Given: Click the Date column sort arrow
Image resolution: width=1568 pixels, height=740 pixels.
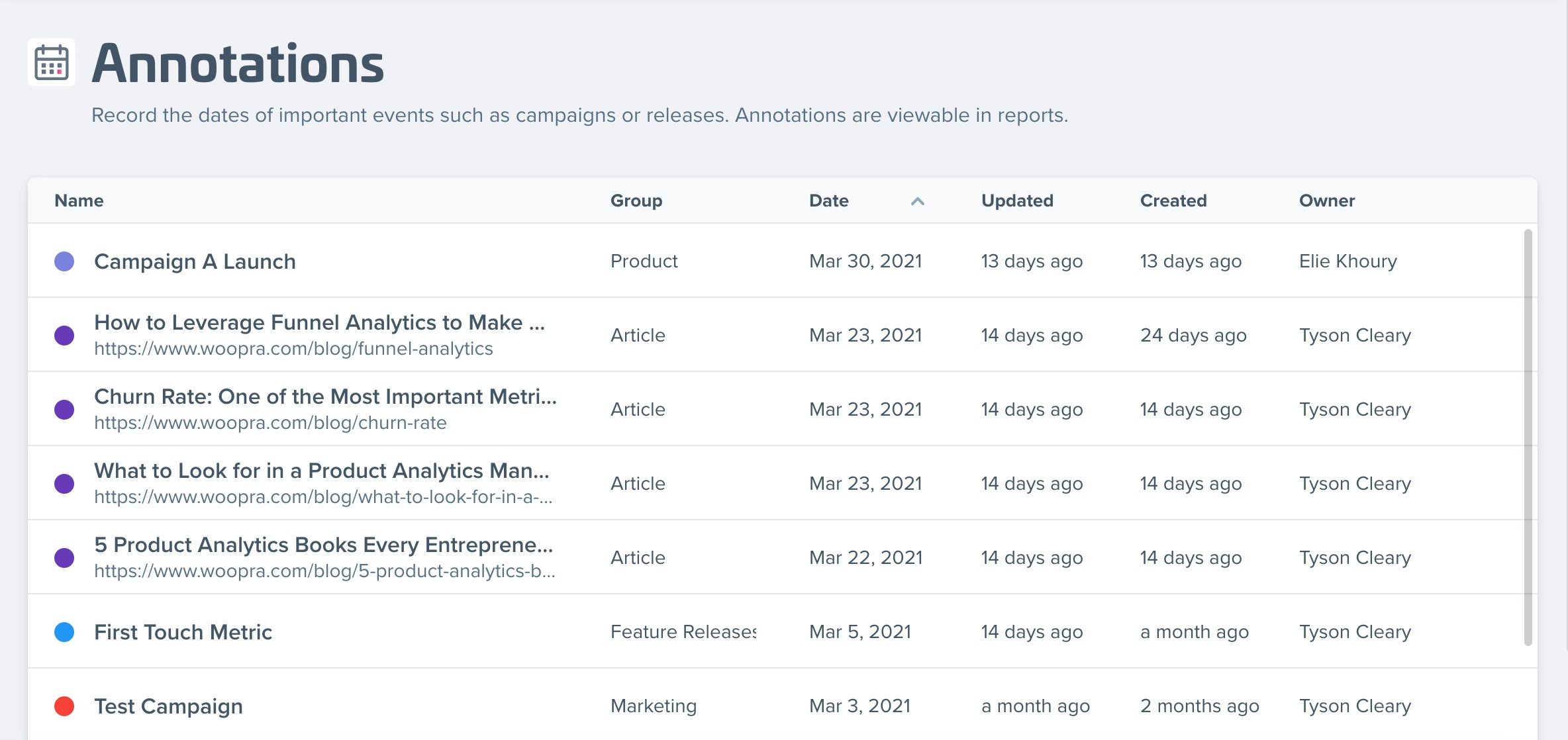Looking at the screenshot, I should (x=917, y=201).
